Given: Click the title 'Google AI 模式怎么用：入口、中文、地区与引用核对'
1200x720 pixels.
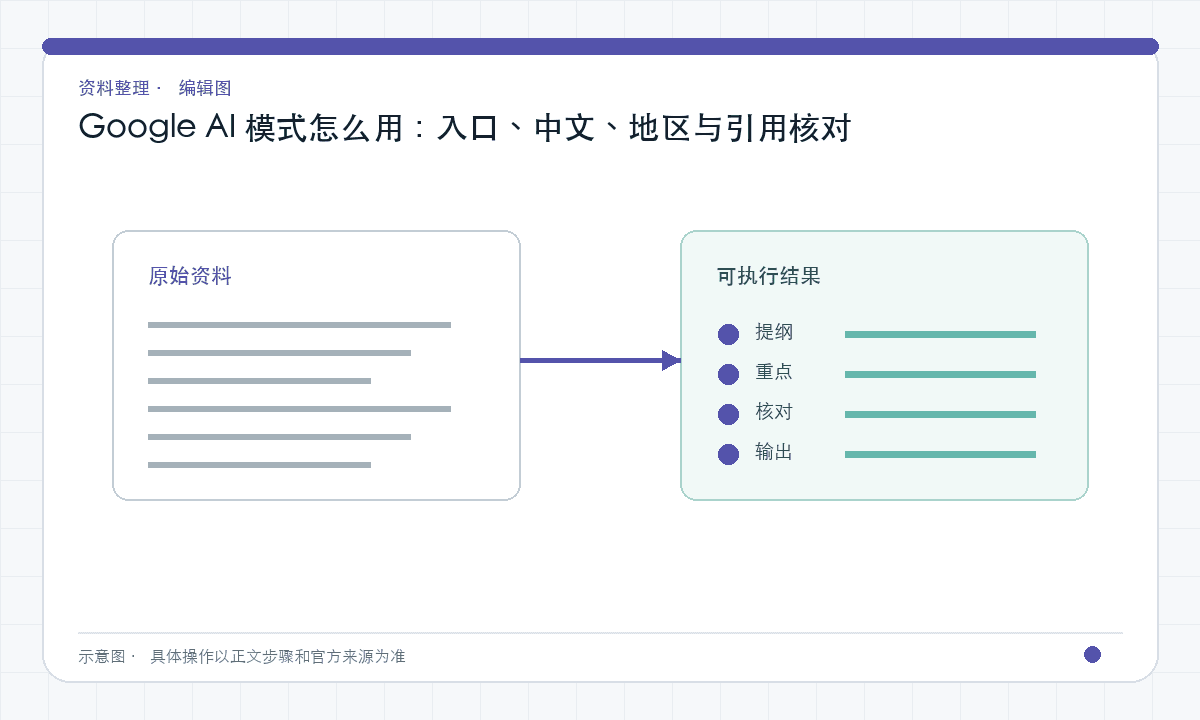Looking at the screenshot, I should [x=464, y=128].
